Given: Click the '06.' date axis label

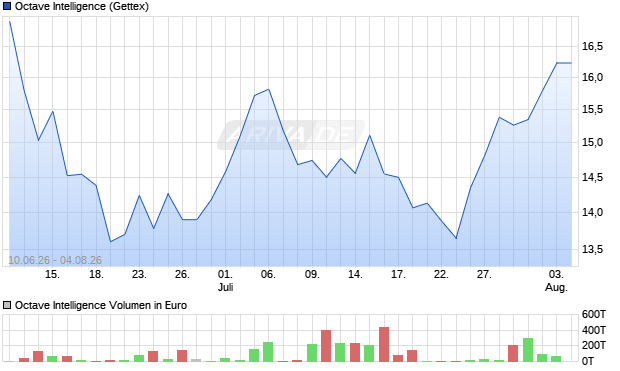Looking at the screenshot, I should pyautogui.click(x=268, y=274).
